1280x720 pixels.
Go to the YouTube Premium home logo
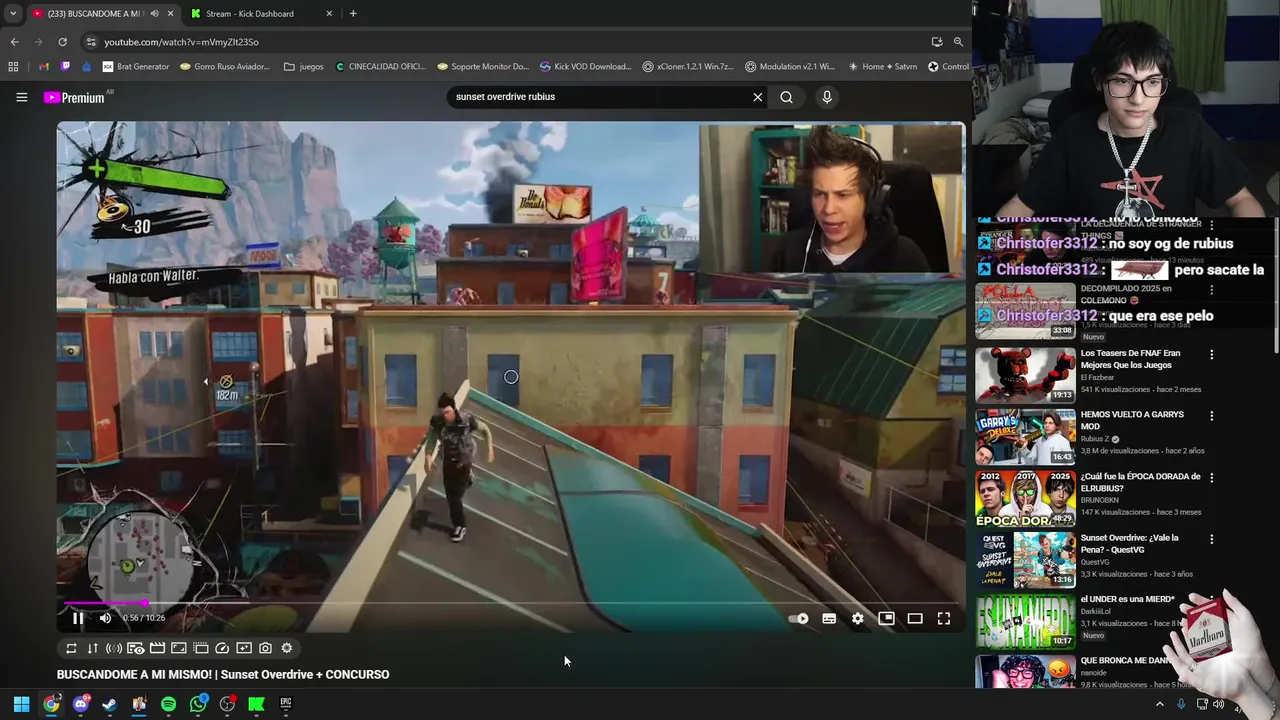(75, 97)
